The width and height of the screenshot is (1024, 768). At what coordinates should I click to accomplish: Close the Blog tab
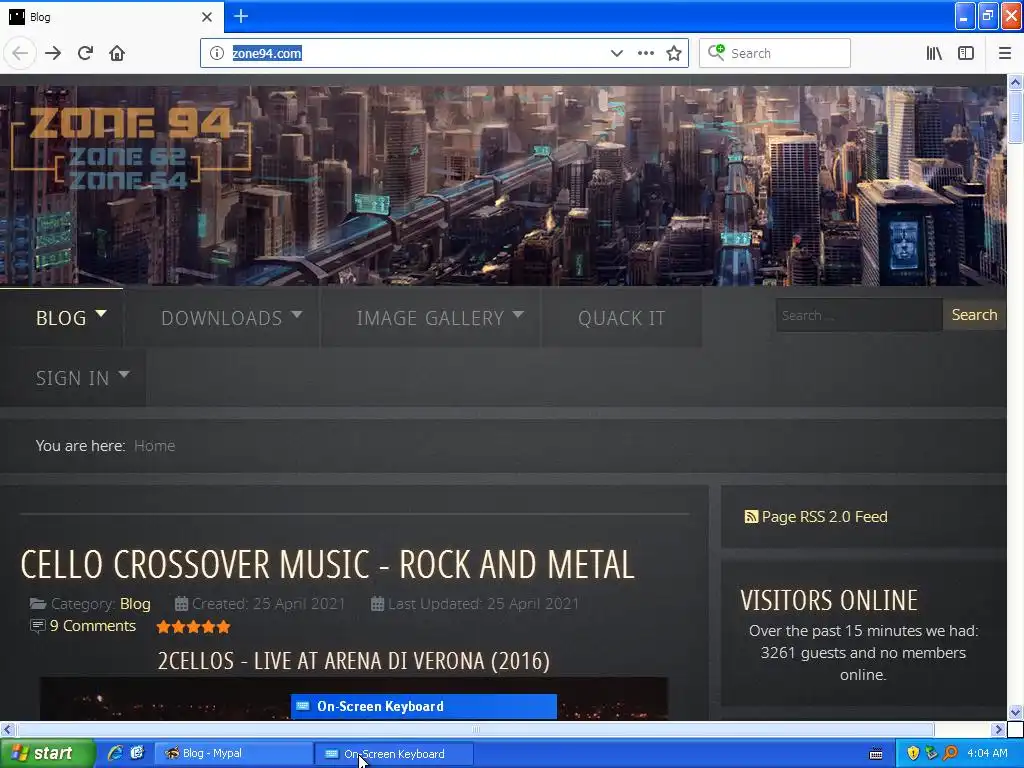(207, 17)
